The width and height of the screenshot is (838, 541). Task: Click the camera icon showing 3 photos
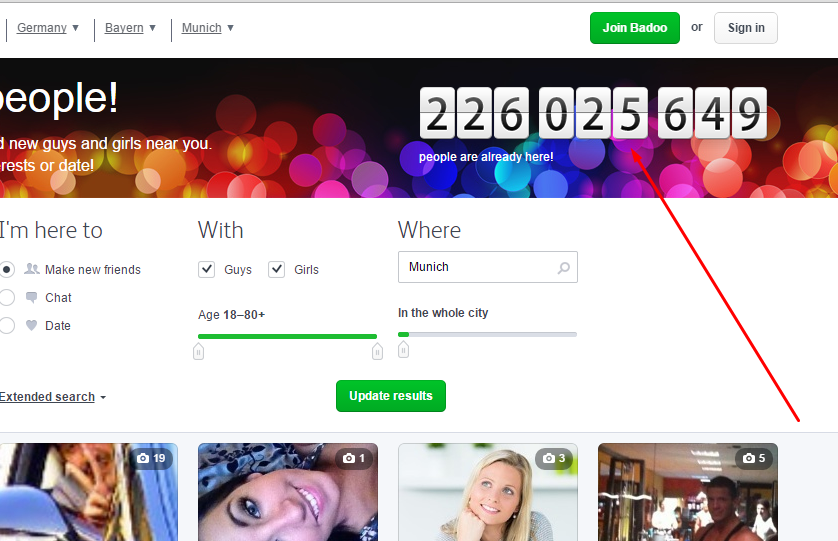[x=549, y=458]
